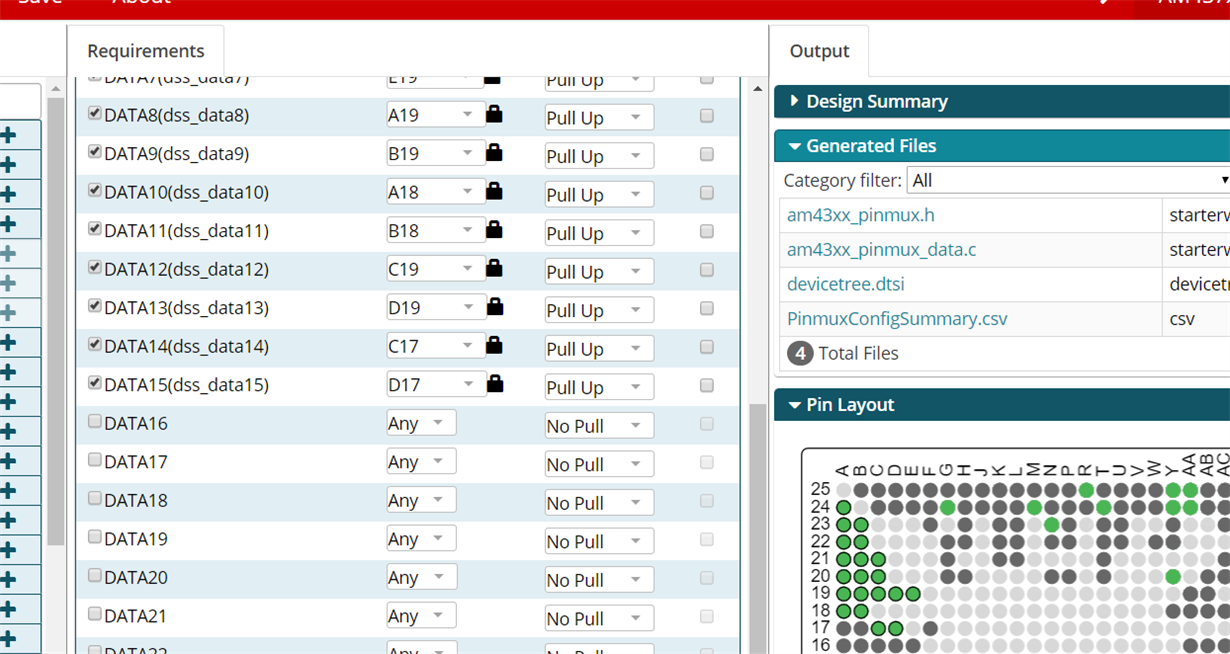Open the Pull Up dropdown for DATA10

point(599,195)
